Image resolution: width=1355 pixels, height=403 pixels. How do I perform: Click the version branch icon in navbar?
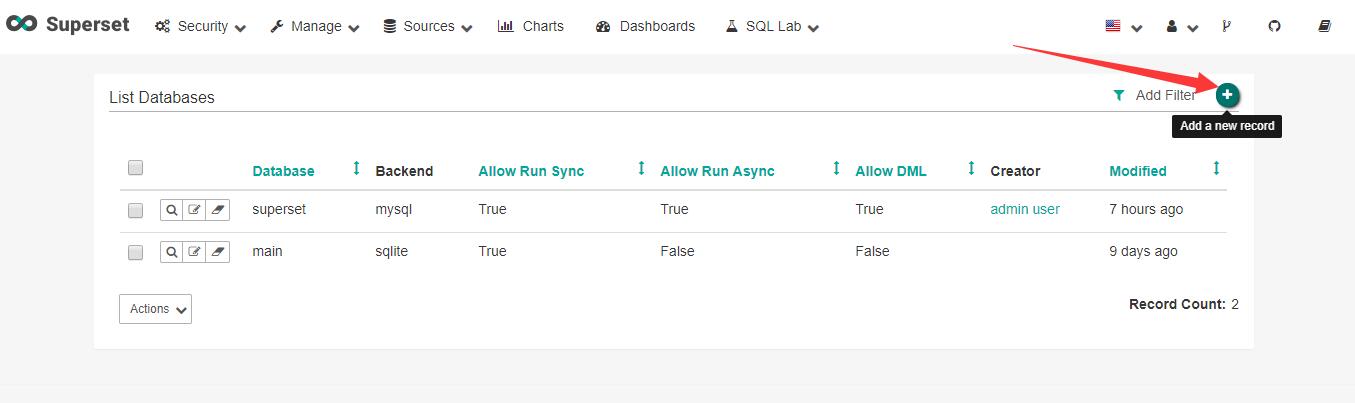(x=1226, y=27)
